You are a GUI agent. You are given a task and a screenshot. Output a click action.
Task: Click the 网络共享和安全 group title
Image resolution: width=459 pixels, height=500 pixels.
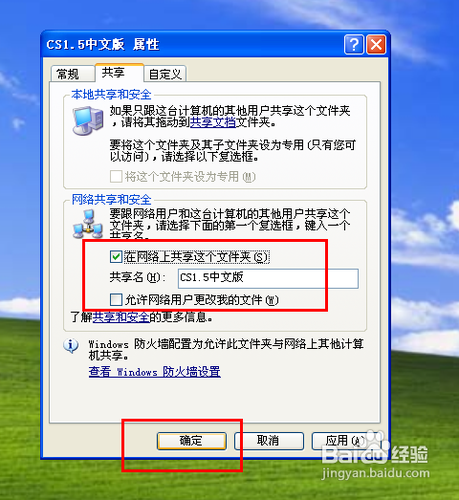click(x=111, y=199)
